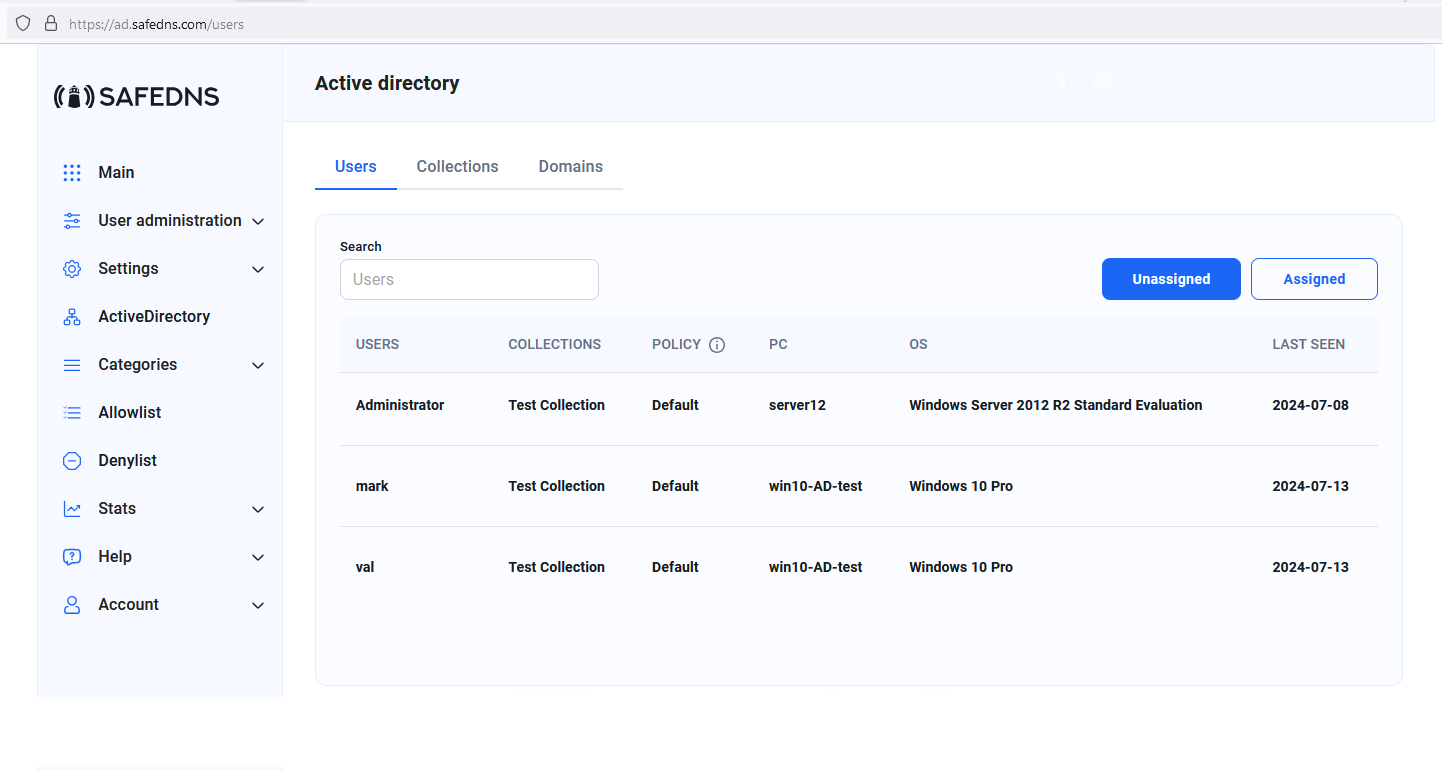Click the Account person icon

tap(72, 605)
